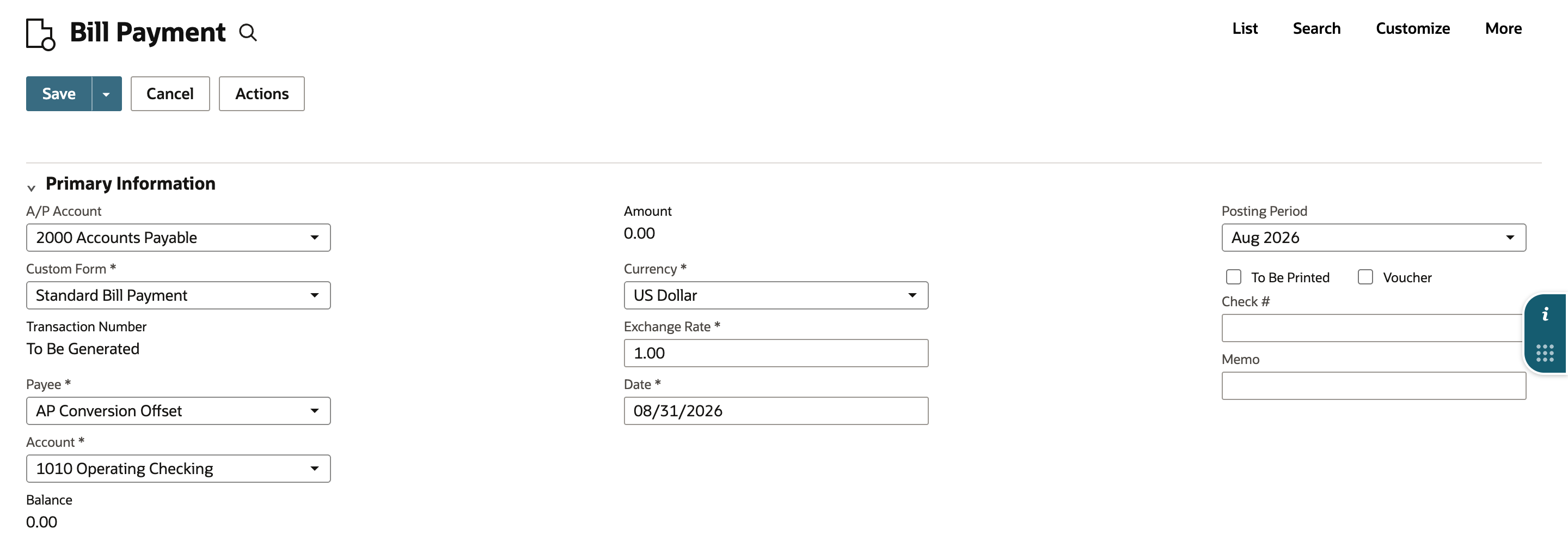Click the "To Be Generated" transaction number text
Image resolution: width=1568 pixels, height=534 pixels.
[x=83, y=349]
